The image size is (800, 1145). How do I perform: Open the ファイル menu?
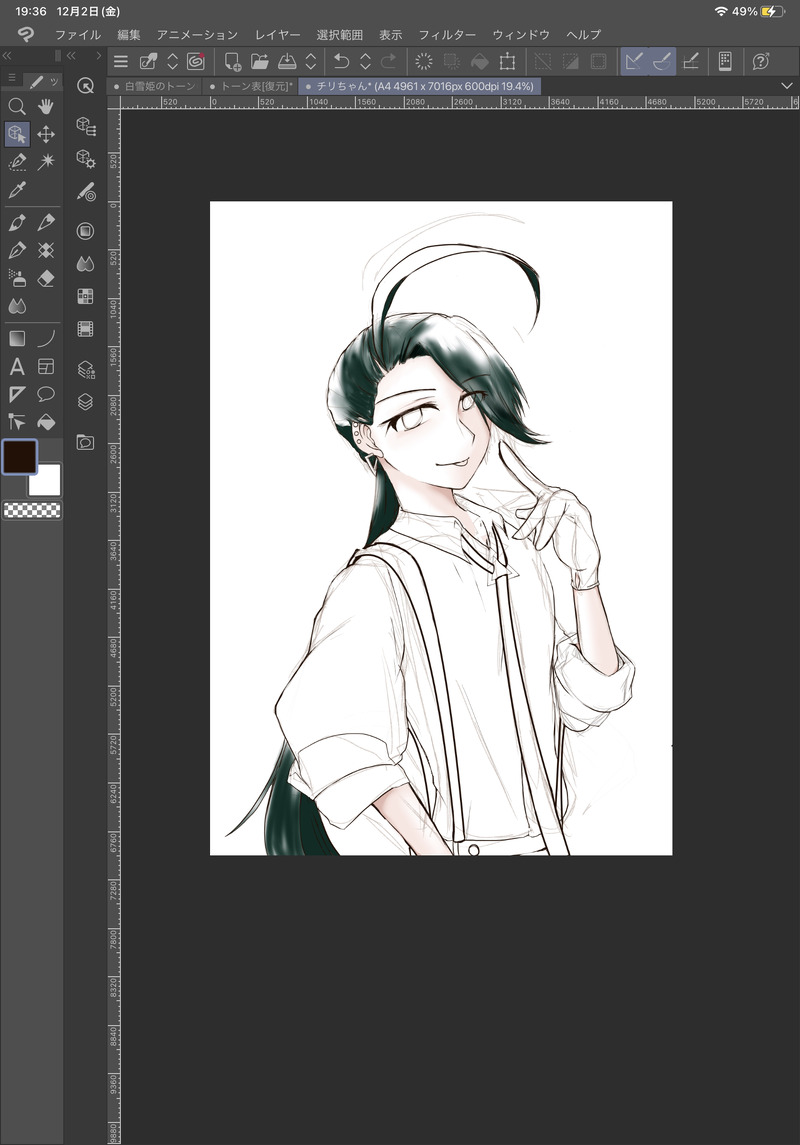(x=78, y=35)
